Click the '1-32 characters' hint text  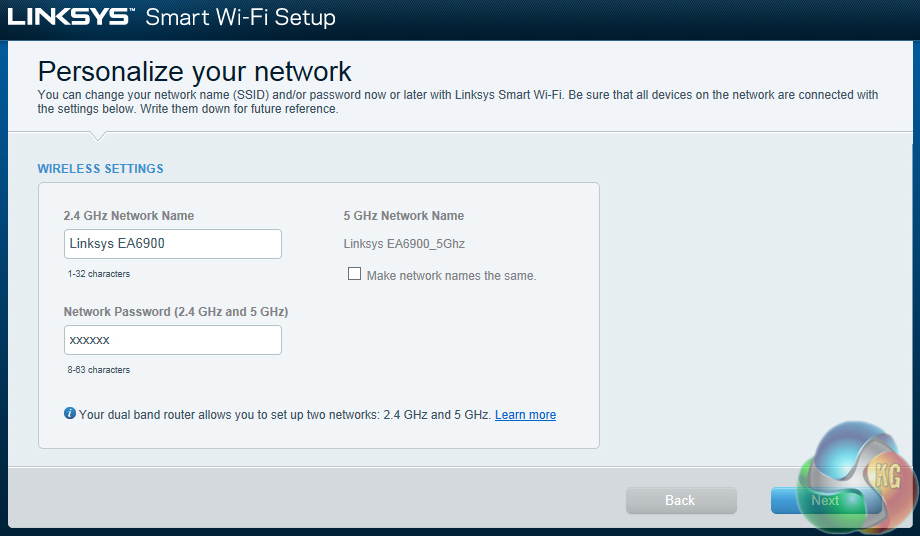coord(99,274)
